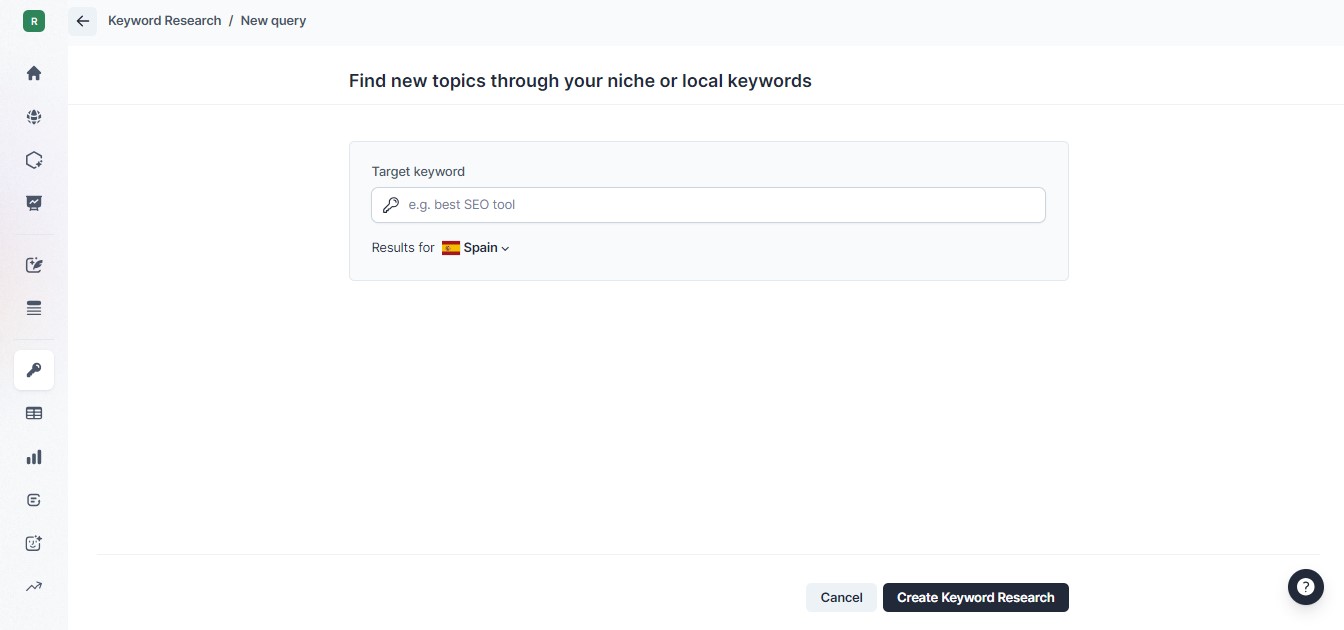This screenshot has width=1344, height=630.
Task: Click the bar chart sidebar icon
Action: (34, 457)
